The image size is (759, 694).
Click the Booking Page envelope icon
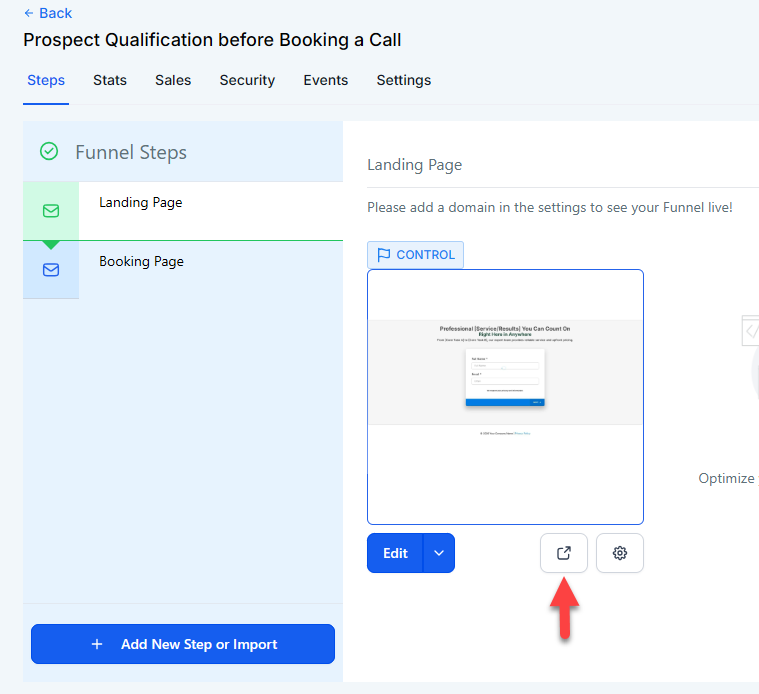51,270
